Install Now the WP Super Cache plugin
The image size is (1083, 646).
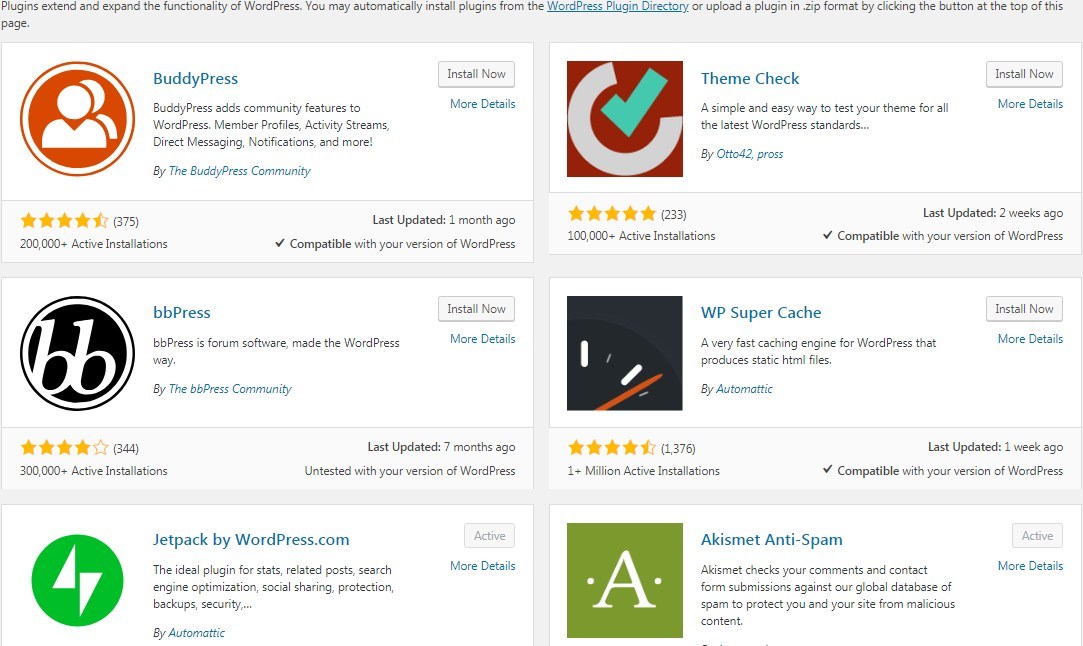[x=1024, y=308]
